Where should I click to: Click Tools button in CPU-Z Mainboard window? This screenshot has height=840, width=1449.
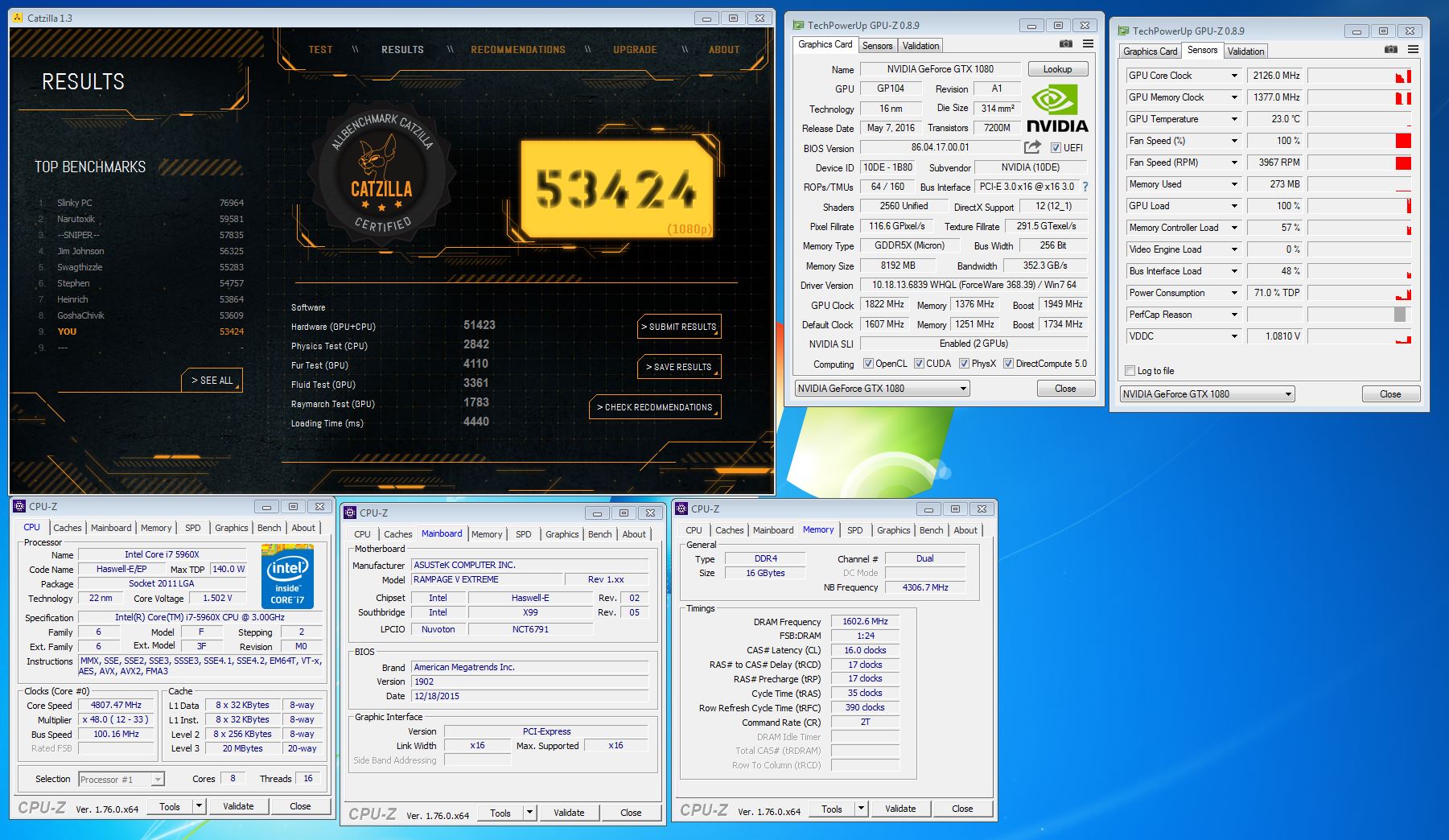point(500,813)
